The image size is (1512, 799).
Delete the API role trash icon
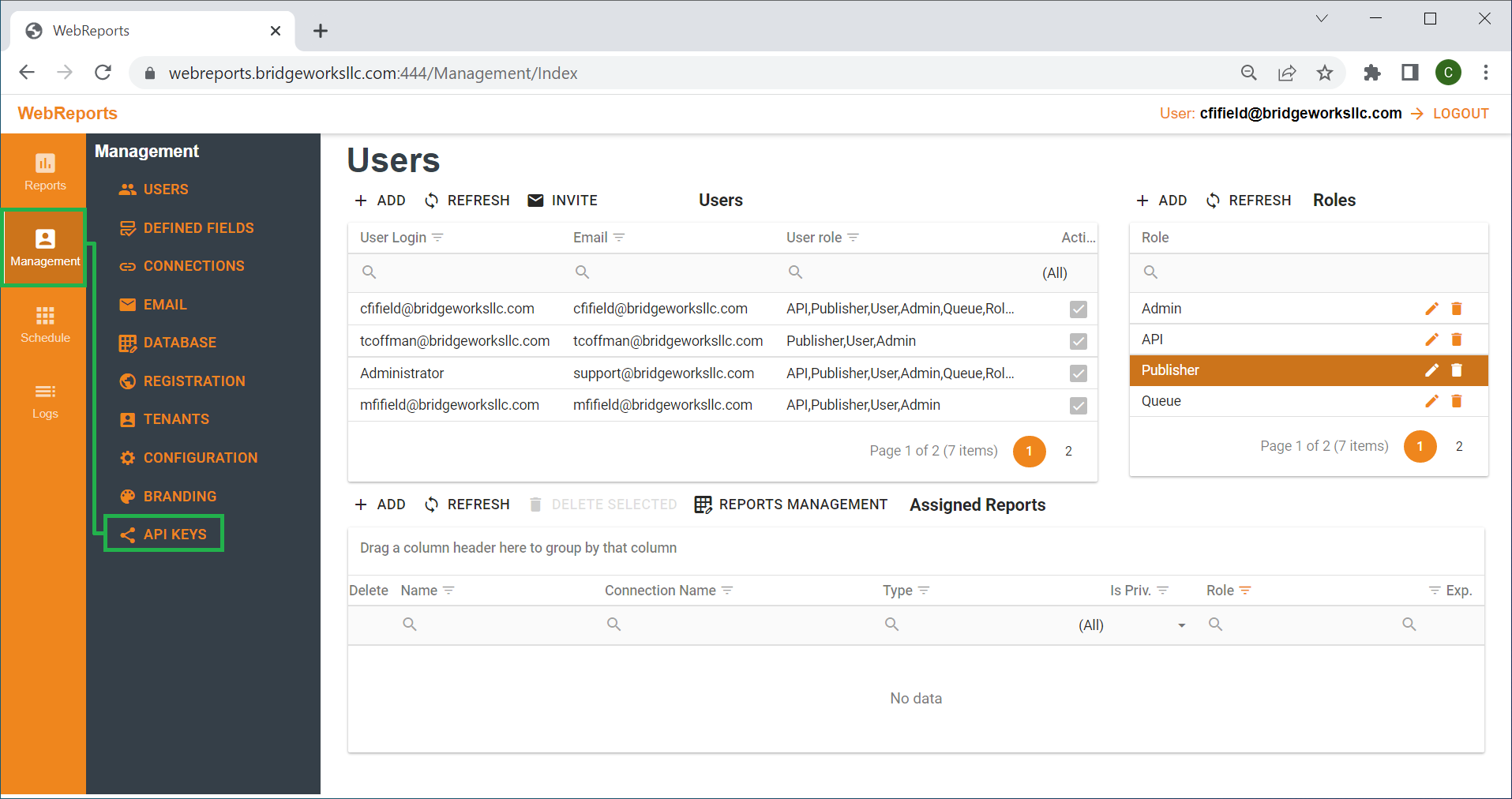[1457, 339]
